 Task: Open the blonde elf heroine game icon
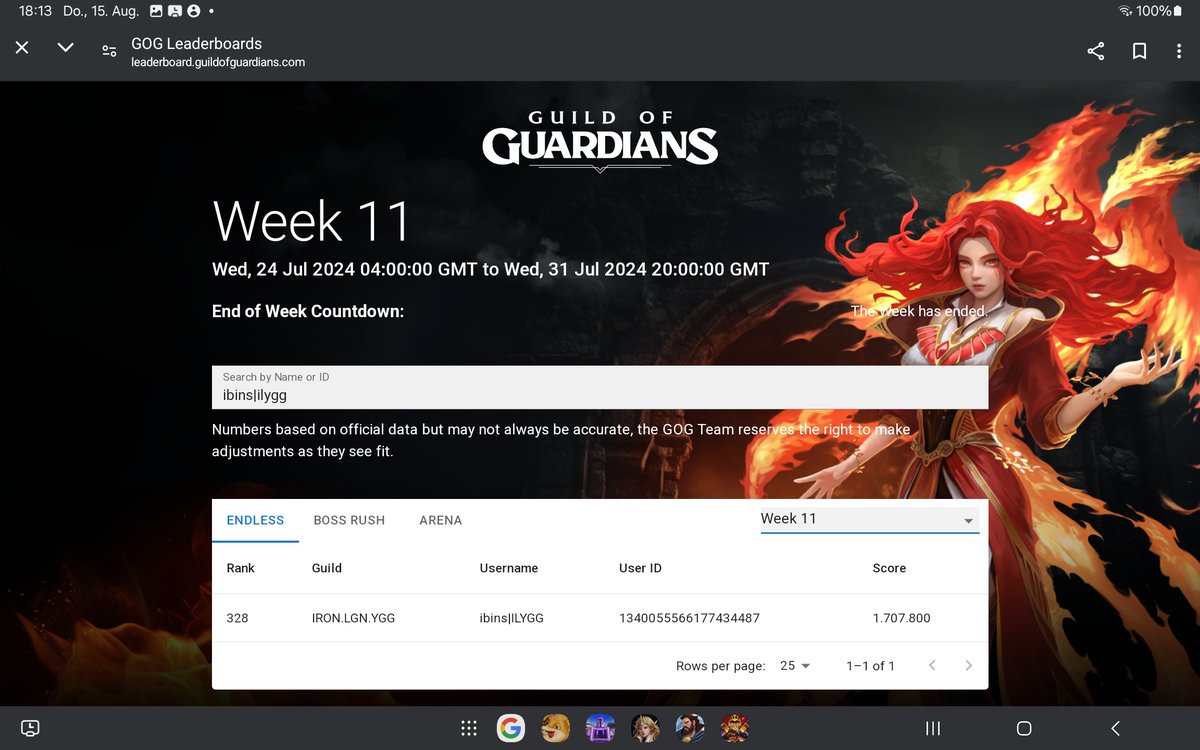(645, 728)
